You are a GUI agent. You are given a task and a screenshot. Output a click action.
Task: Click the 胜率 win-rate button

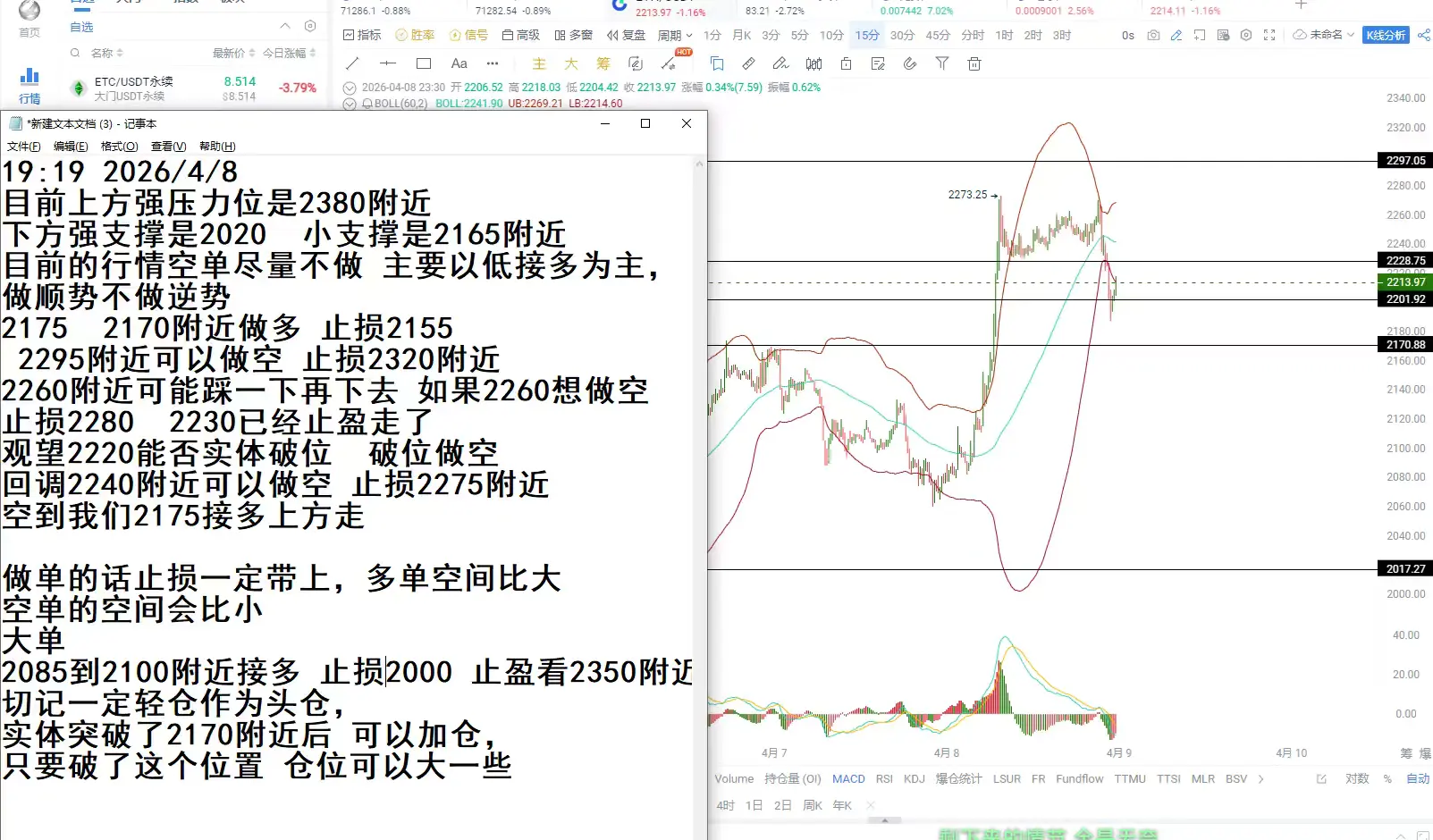click(x=416, y=35)
